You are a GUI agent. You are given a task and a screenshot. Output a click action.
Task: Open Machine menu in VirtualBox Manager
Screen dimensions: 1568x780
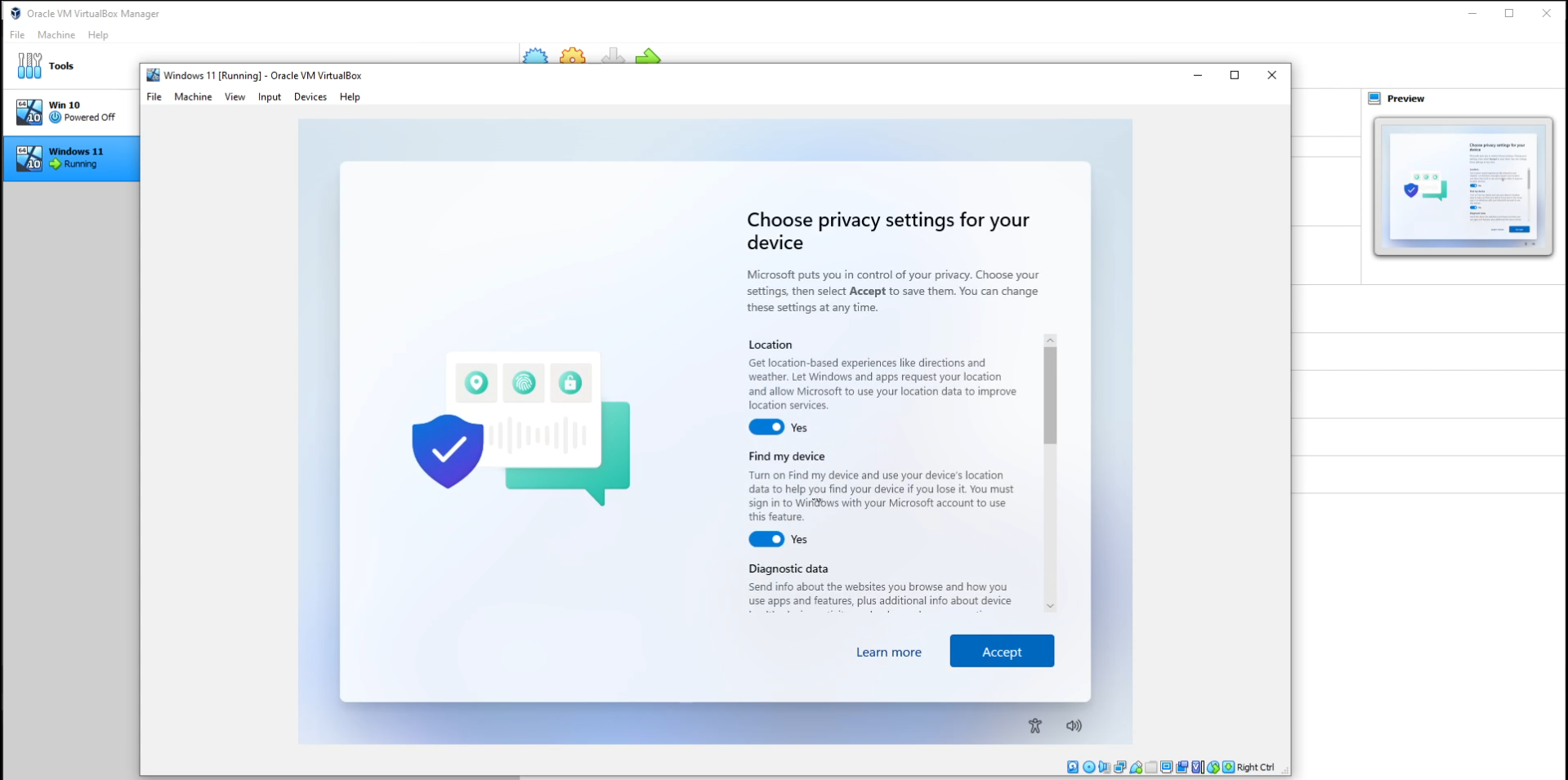(x=56, y=35)
